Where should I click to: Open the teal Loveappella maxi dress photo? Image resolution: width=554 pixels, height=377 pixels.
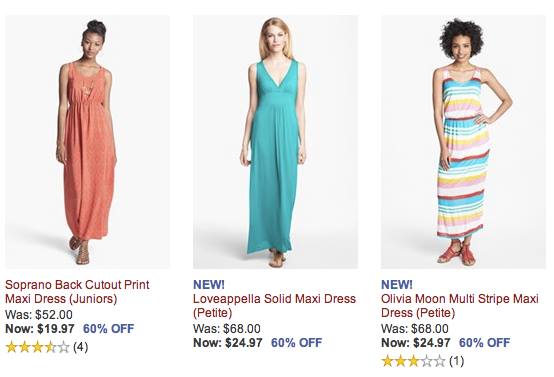point(275,142)
